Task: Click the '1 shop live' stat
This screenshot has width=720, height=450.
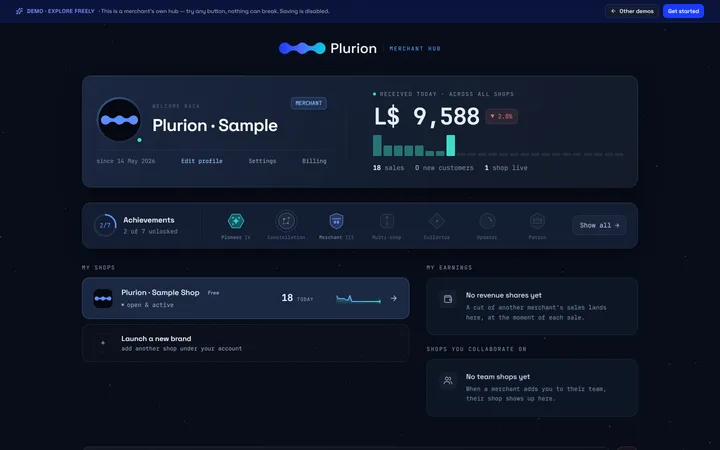Action: (x=506, y=168)
